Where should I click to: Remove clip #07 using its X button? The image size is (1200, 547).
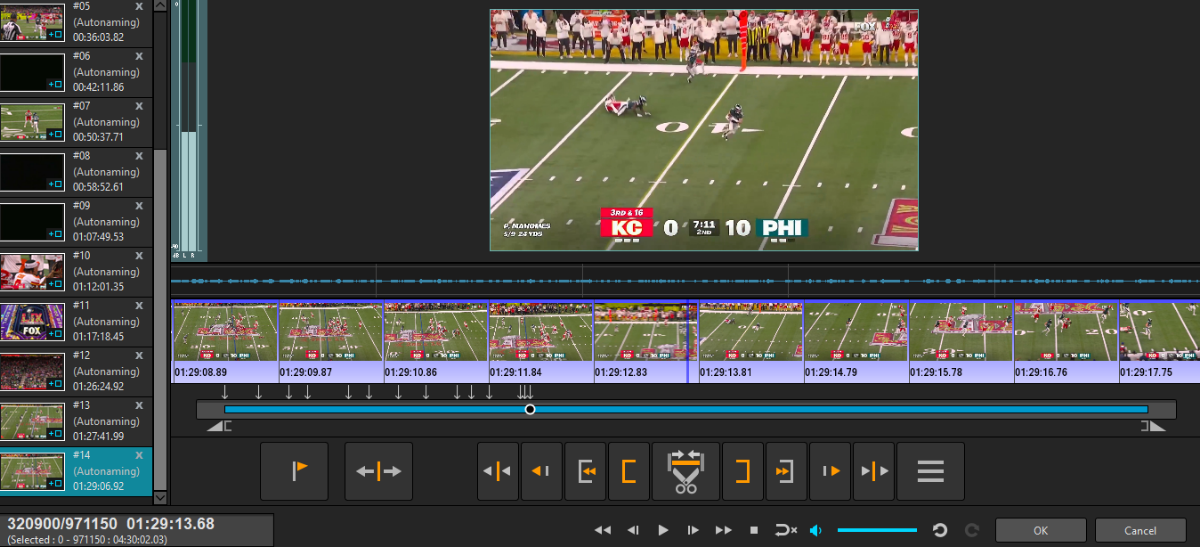pos(139,106)
